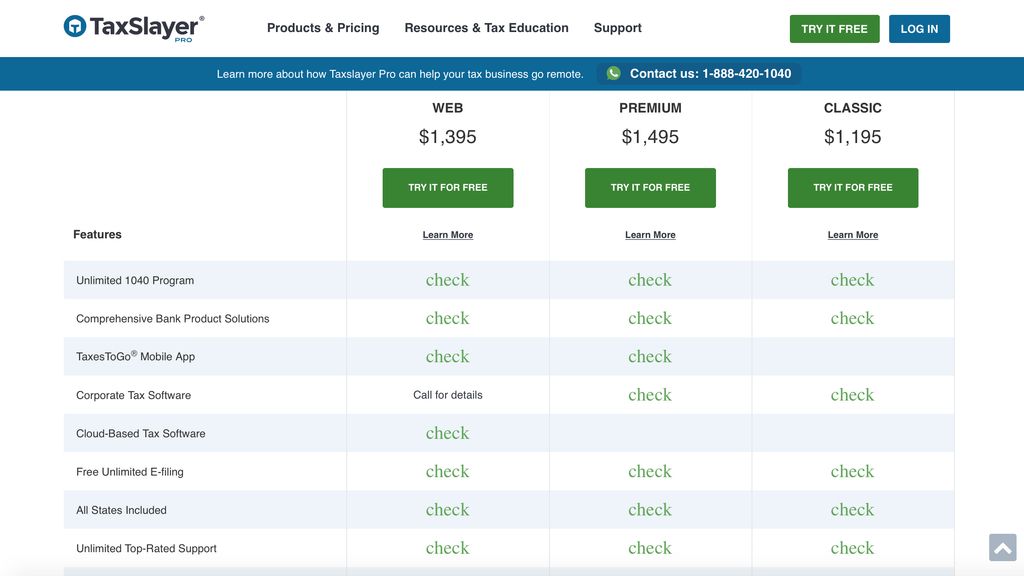
Task: Open Learn More under the CLASSIC plan
Action: point(852,234)
